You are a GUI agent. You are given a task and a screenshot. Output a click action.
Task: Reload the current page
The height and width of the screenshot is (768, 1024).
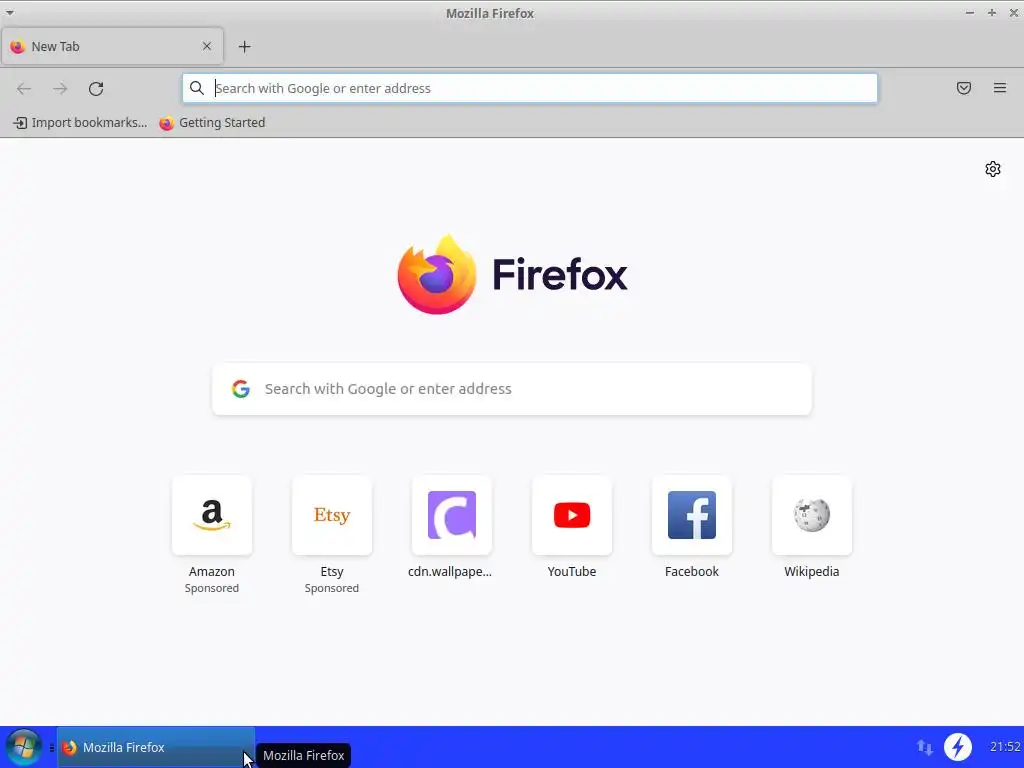point(96,89)
